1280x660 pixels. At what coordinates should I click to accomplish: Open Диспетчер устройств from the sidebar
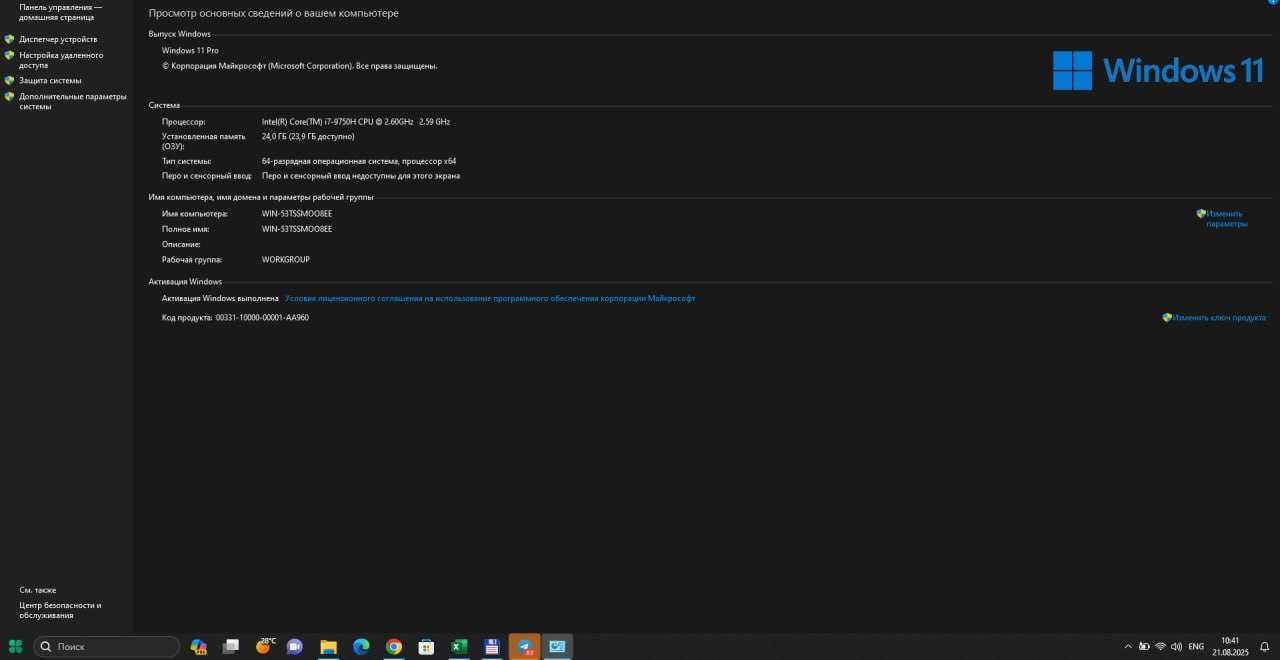[x=58, y=39]
